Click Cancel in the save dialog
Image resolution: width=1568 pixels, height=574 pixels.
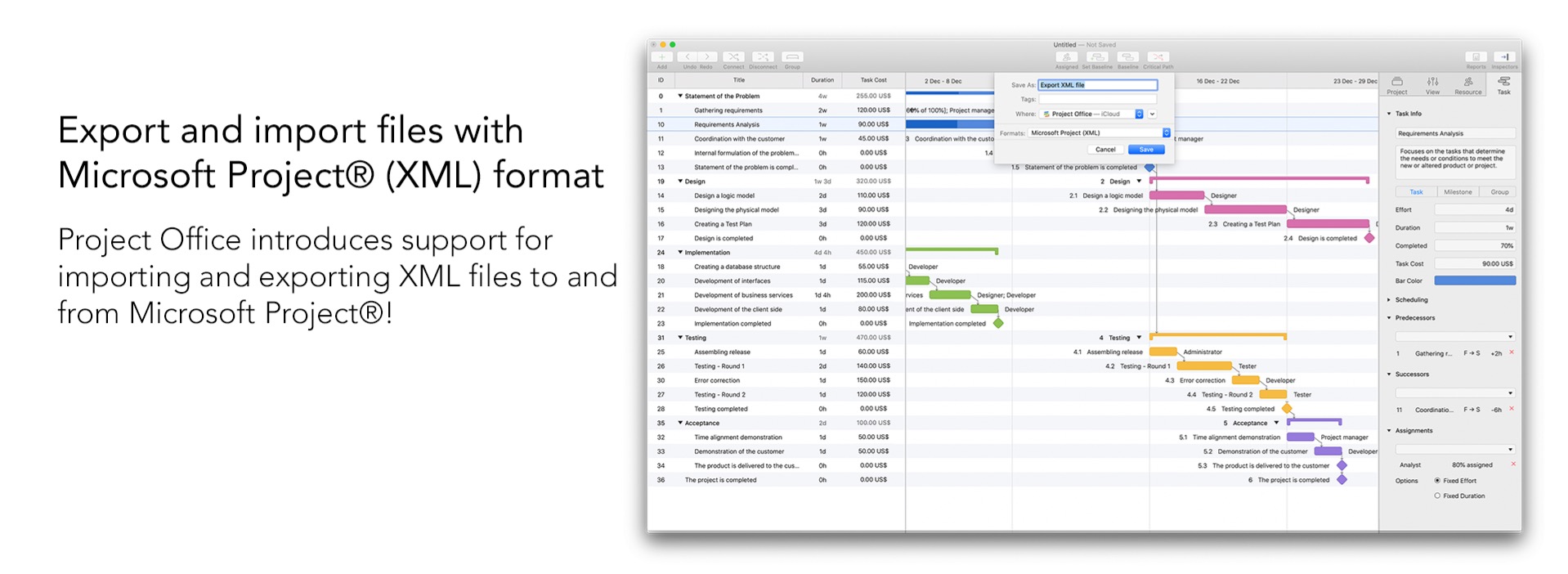click(x=1105, y=150)
